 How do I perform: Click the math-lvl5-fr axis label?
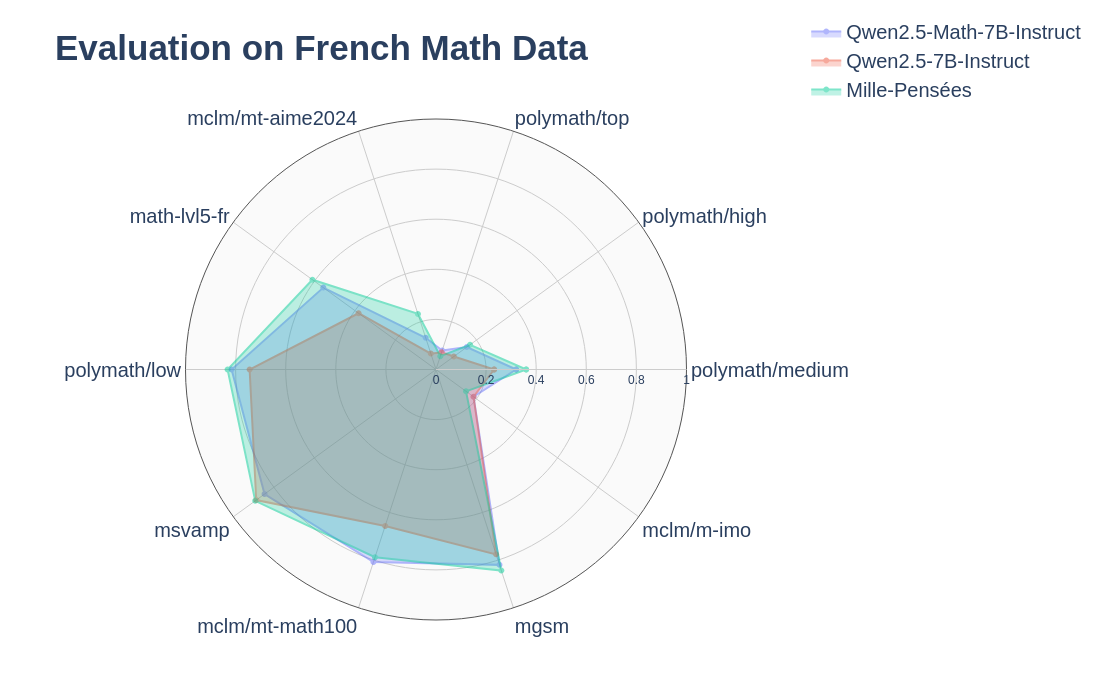(x=180, y=216)
